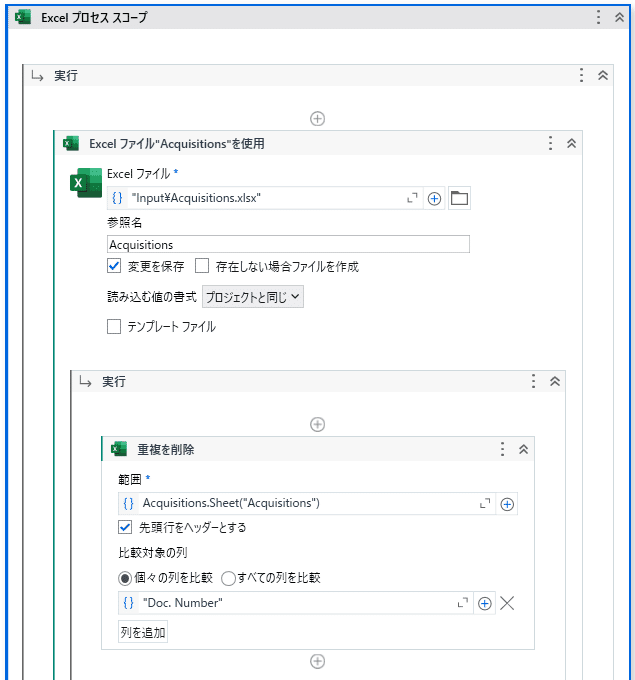Image resolution: width=635 pixels, height=680 pixels.
Task: Click plus icon beside Input¥Acquisitions.xlsx field
Action: point(434,199)
